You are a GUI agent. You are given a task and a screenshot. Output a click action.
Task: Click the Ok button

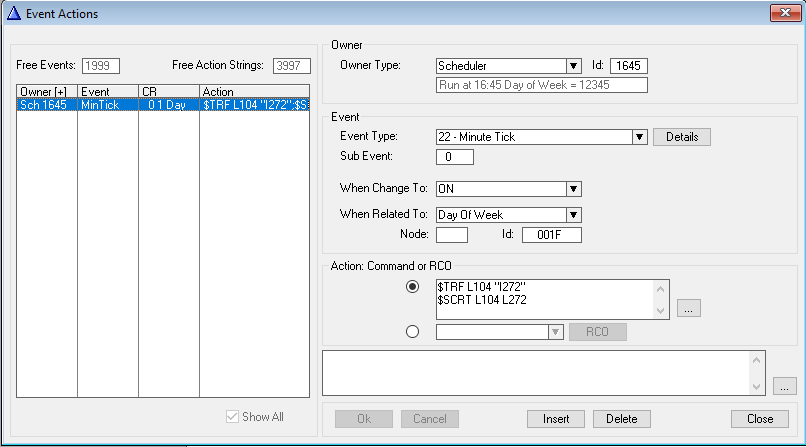(x=364, y=419)
